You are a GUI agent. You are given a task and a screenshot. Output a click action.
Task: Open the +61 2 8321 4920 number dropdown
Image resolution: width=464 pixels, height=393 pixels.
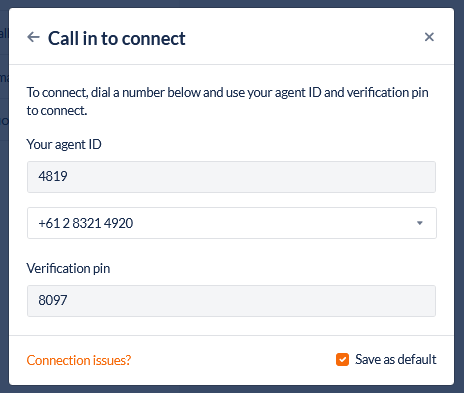pyautogui.click(x=232, y=223)
